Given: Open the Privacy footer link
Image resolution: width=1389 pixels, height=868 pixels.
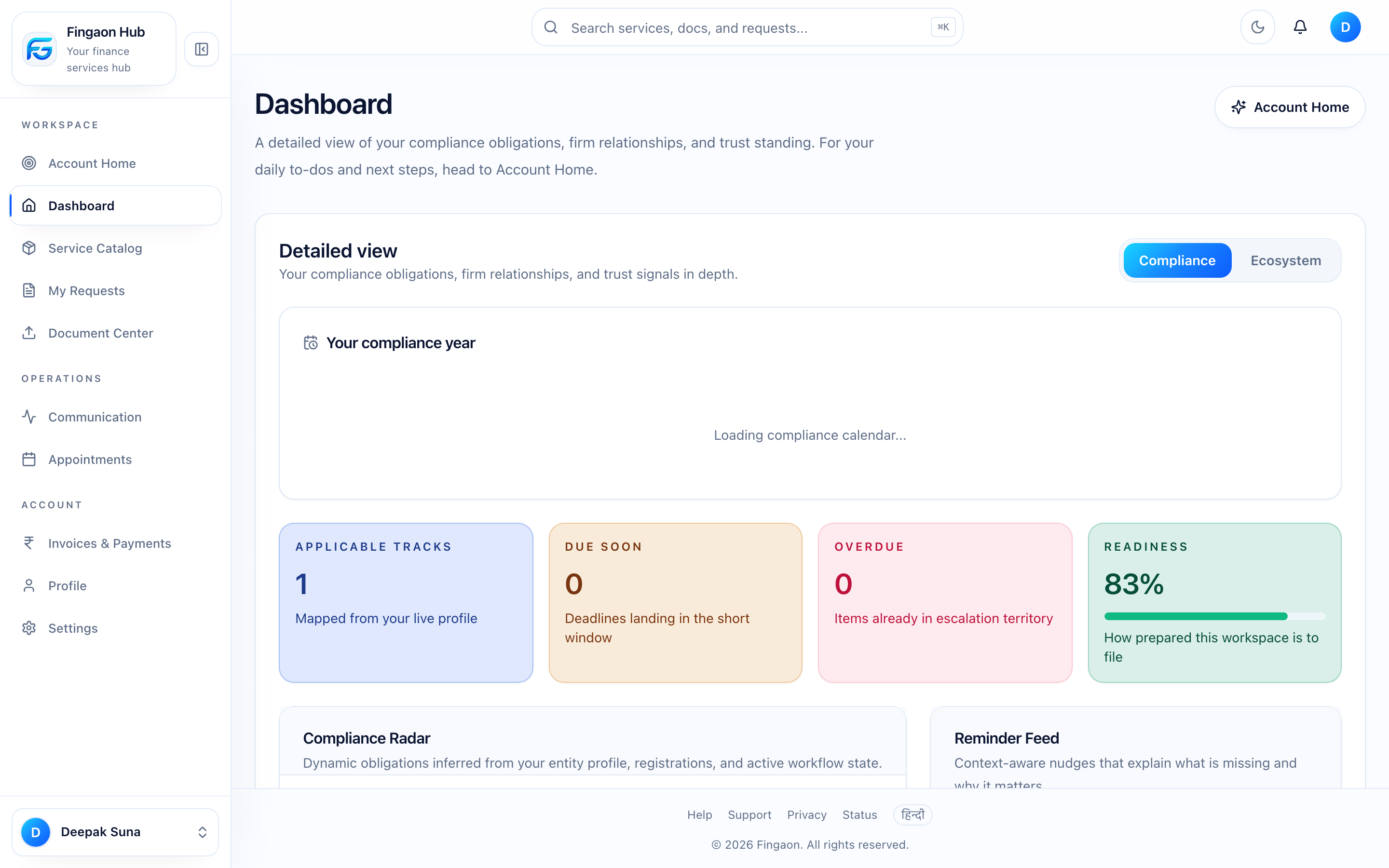Looking at the screenshot, I should coord(806,814).
